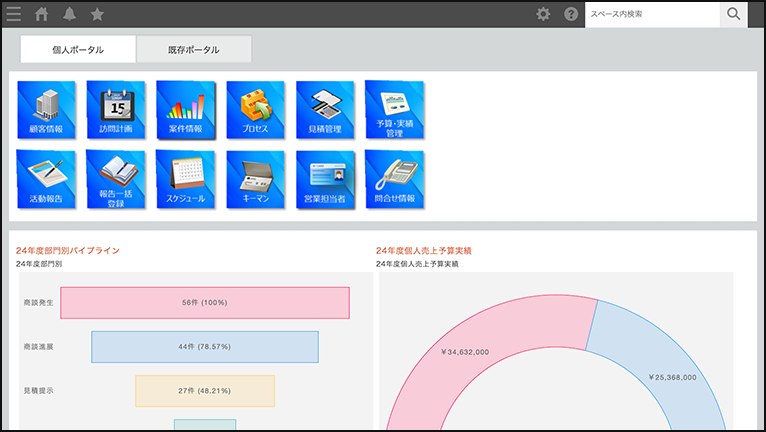Go to the home icon
Screen dimensions: 766x432
42,14
